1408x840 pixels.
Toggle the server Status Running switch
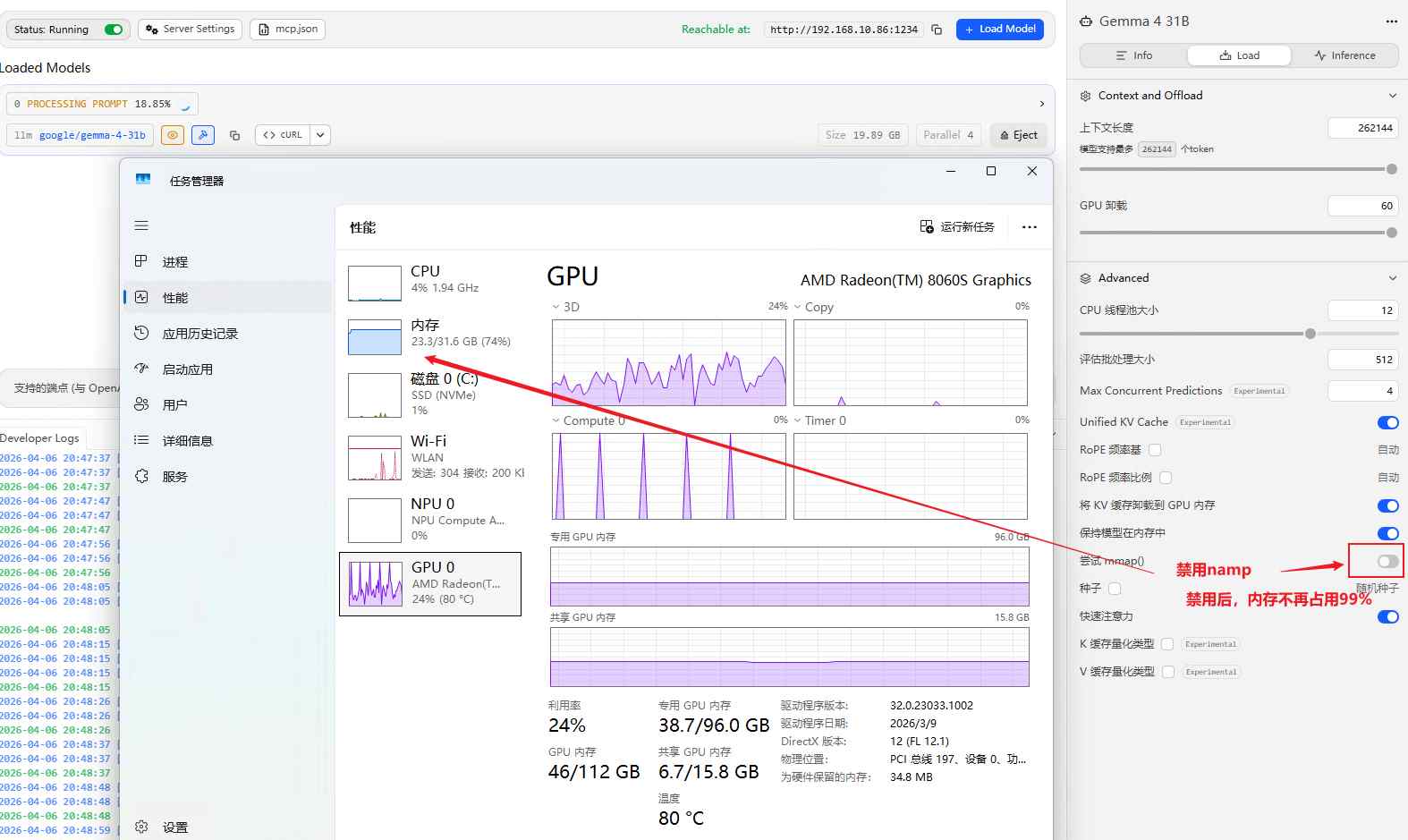tap(114, 30)
